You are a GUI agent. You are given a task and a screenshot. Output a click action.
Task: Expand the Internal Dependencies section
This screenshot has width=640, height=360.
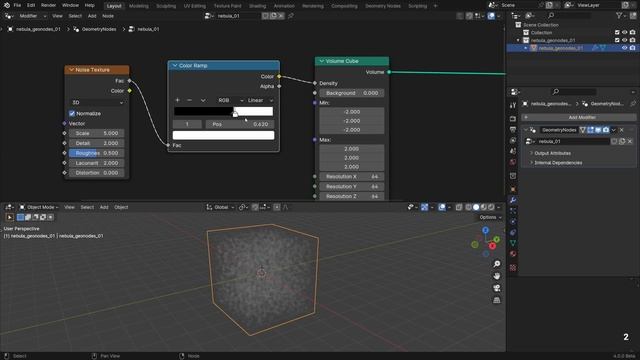coord(558,163)
